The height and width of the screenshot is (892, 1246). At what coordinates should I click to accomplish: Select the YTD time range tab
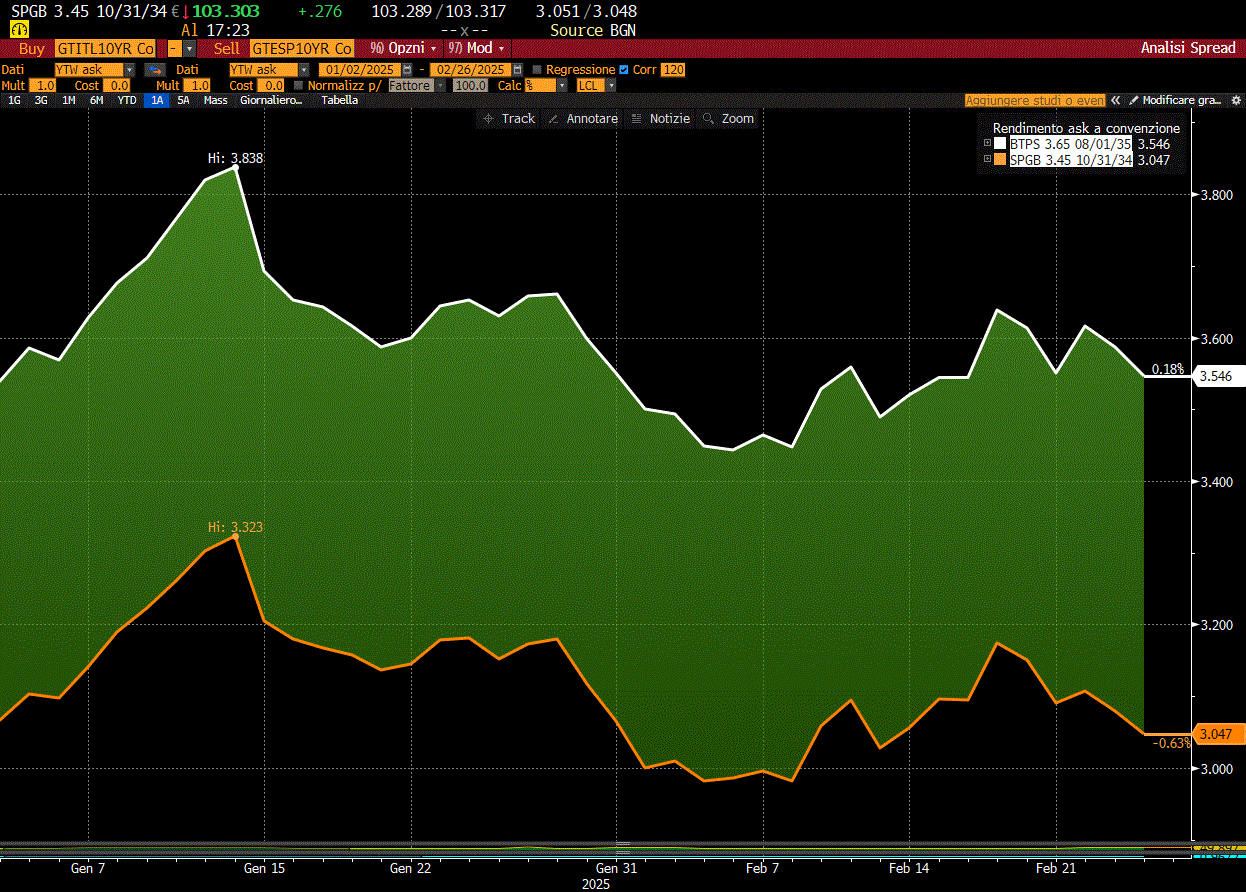point(127,100)
